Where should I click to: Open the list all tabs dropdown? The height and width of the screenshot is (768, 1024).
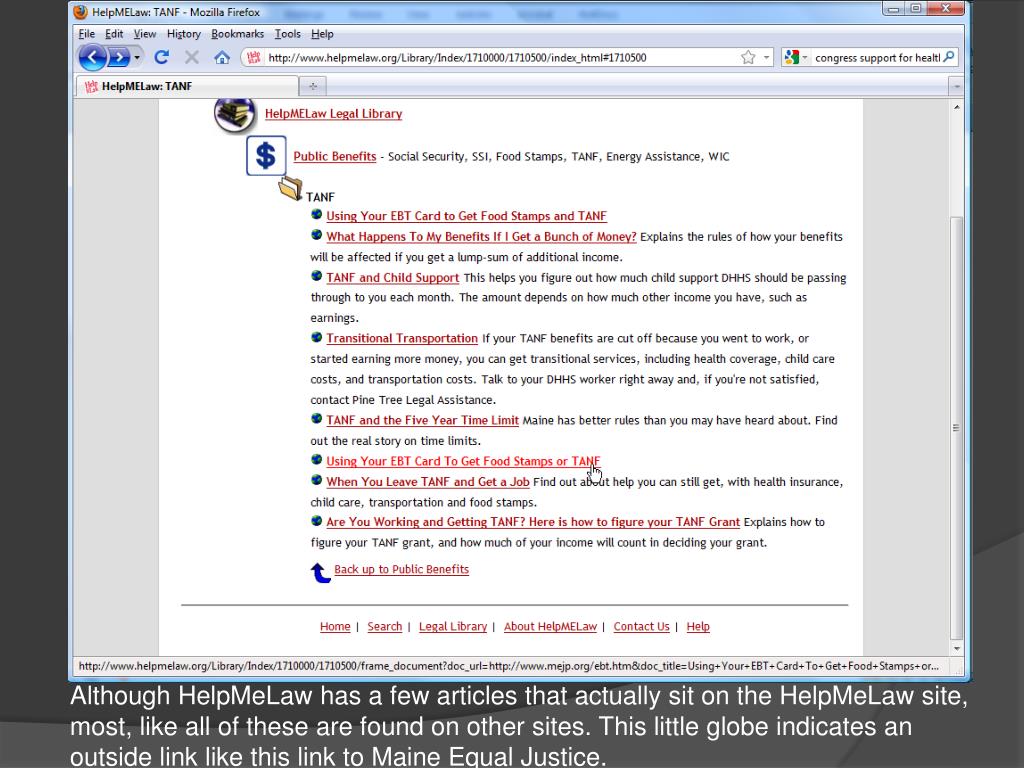tap(957, 86)
